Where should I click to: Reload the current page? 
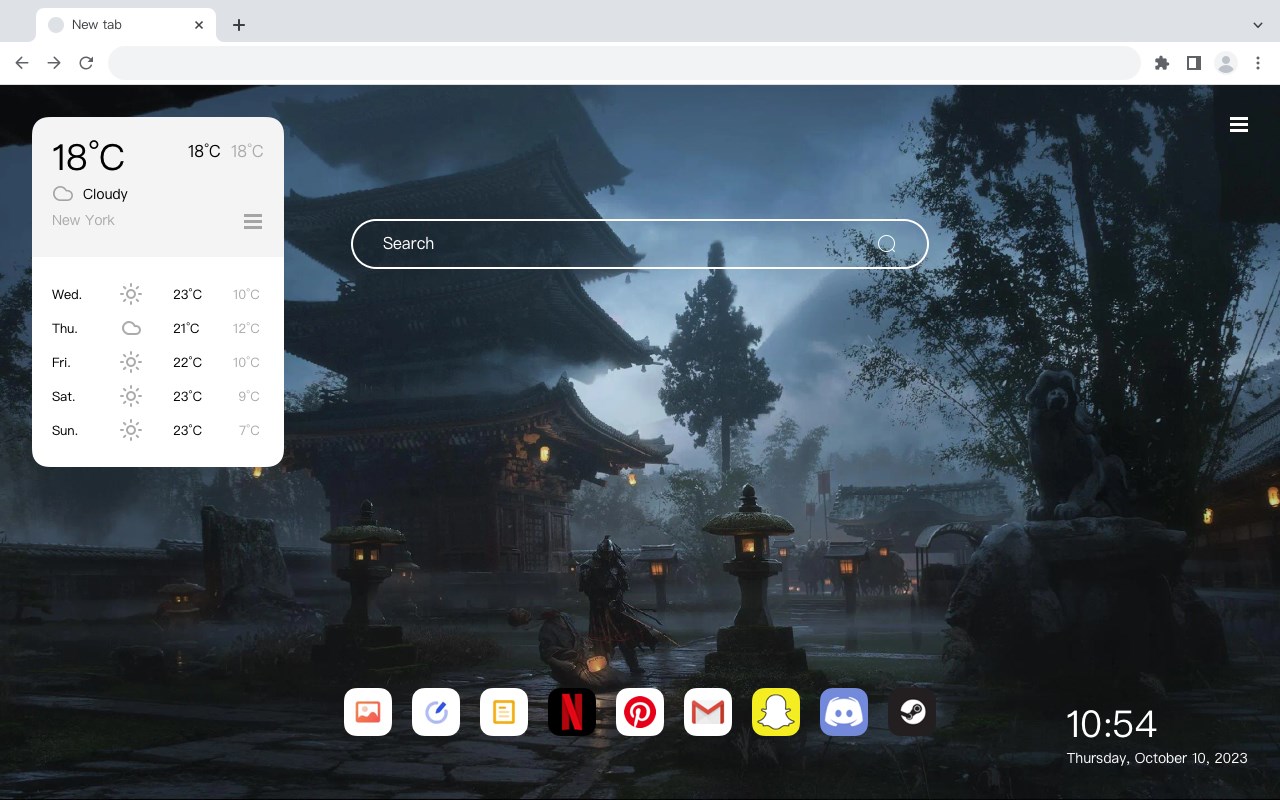[x=86, y=63]
